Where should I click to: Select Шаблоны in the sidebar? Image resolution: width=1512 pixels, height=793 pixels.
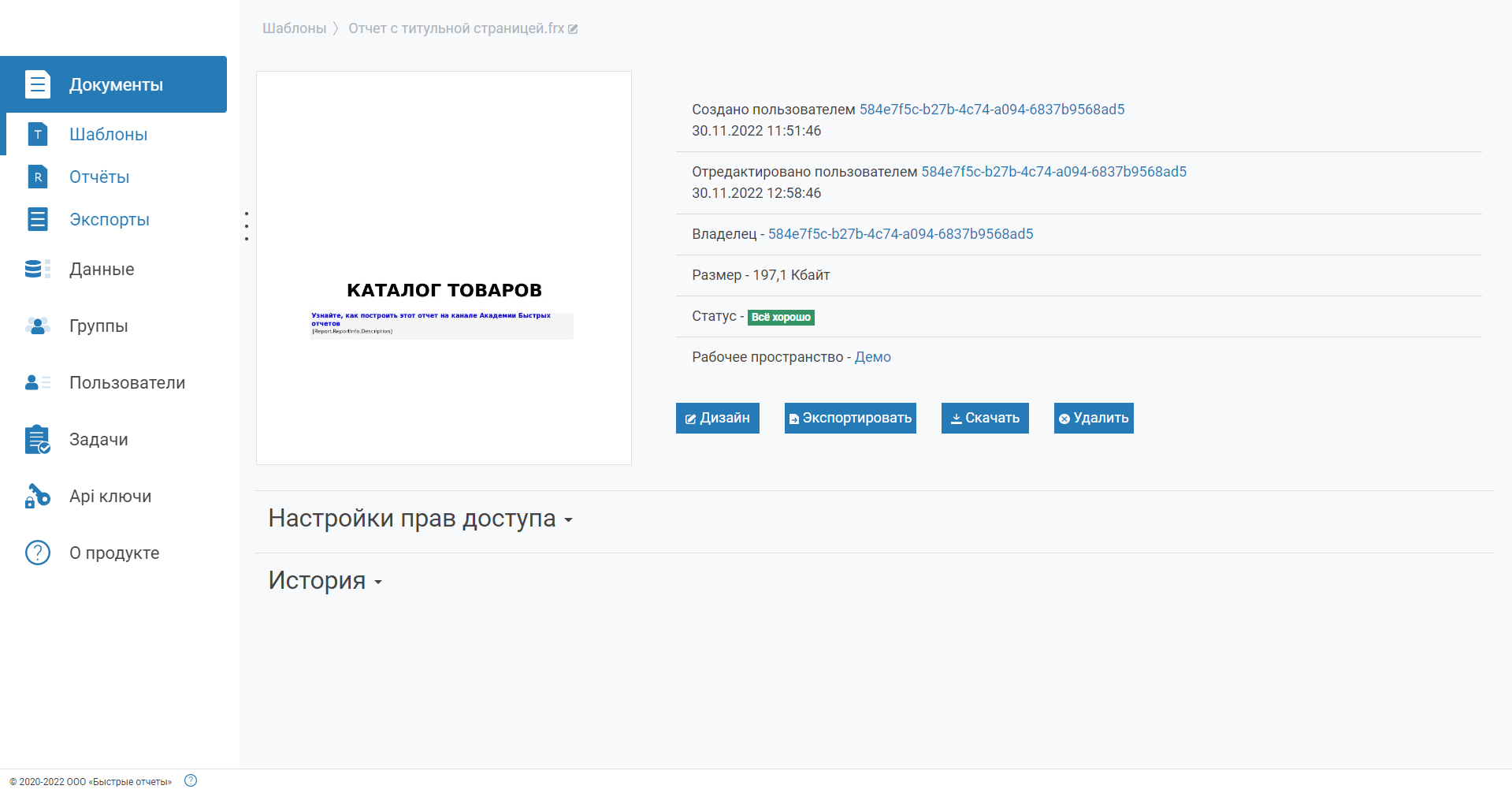coord(108,134)
